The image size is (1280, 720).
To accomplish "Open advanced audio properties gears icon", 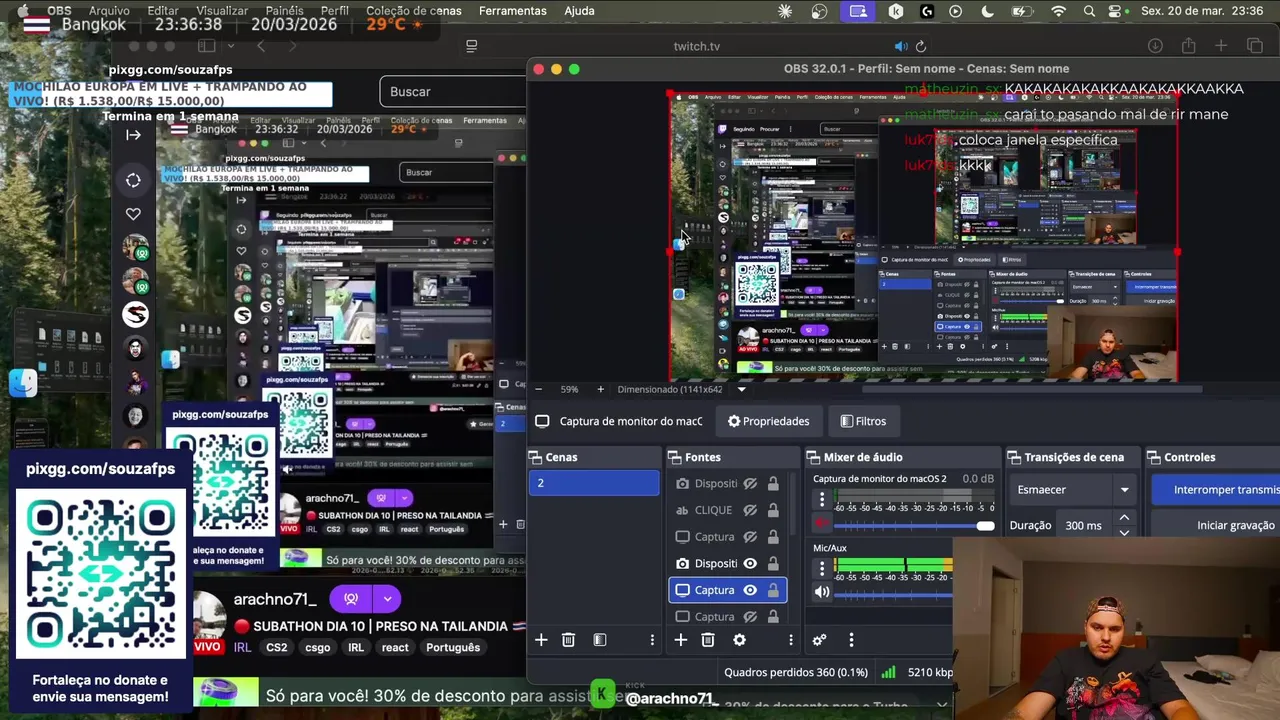I will tap(819, 640).
